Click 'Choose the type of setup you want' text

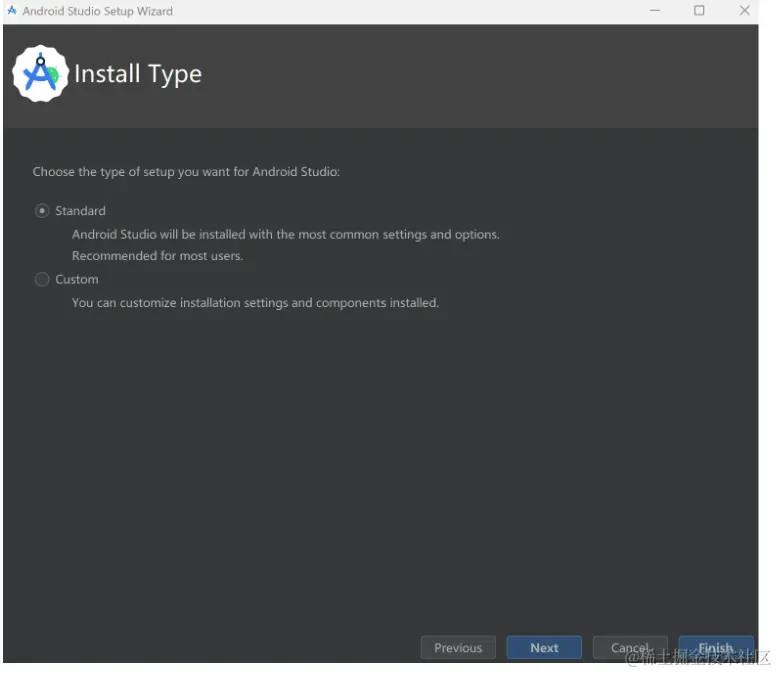pyautogui.click(x=186, y=171)
